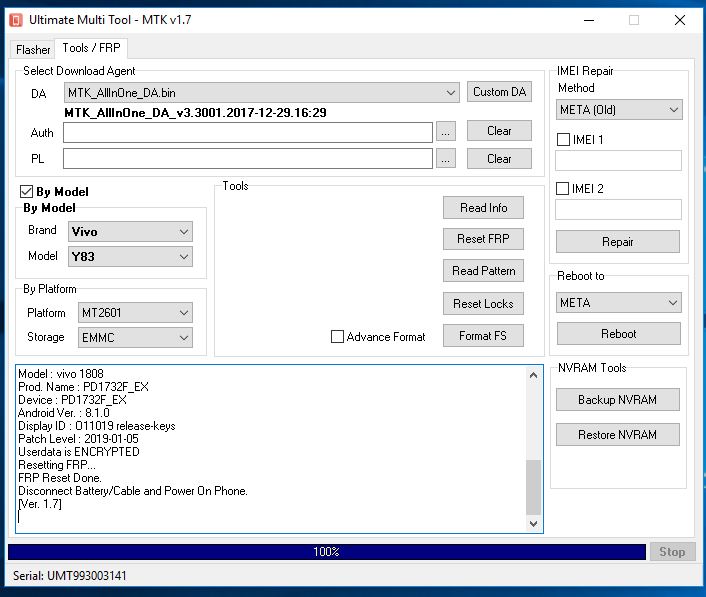The image size is (706, 597).
Task: Click the IMEI 2 input field
Action: coord(618,210)
